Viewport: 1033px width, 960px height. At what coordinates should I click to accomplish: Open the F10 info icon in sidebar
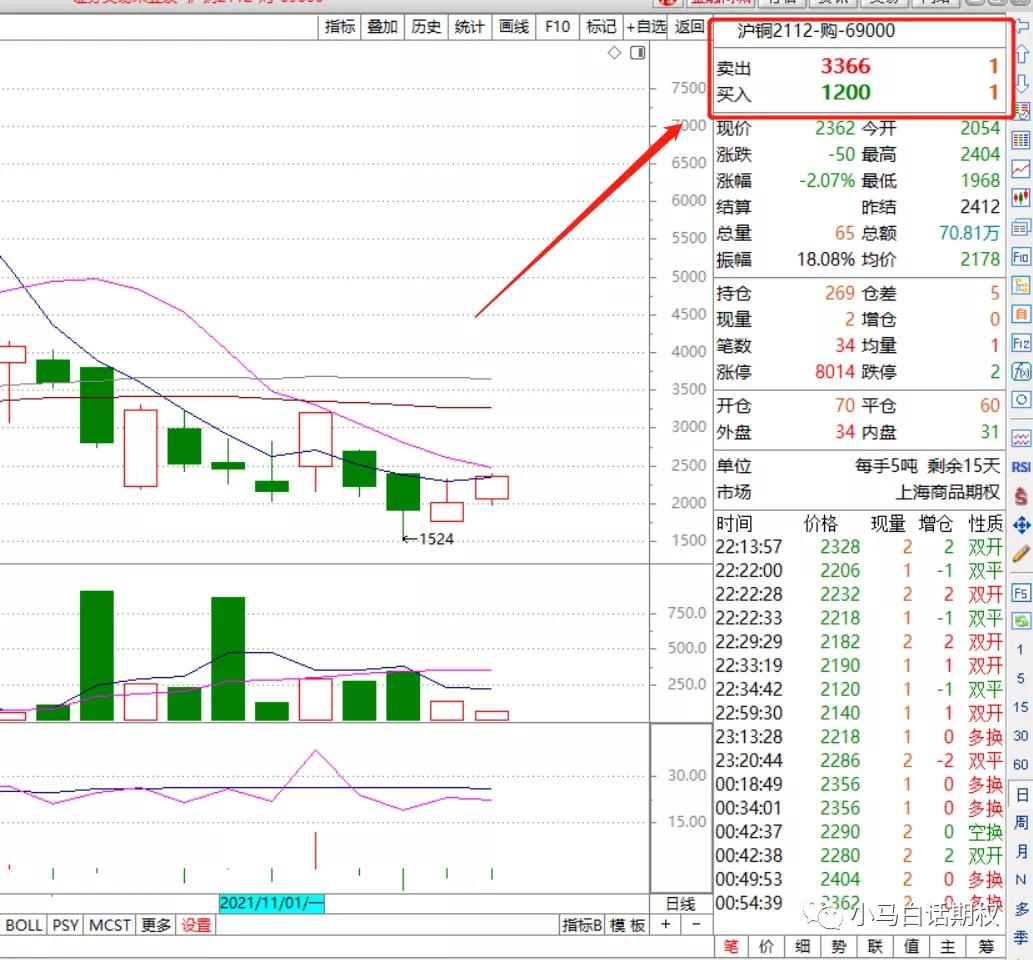point(1021,257)
